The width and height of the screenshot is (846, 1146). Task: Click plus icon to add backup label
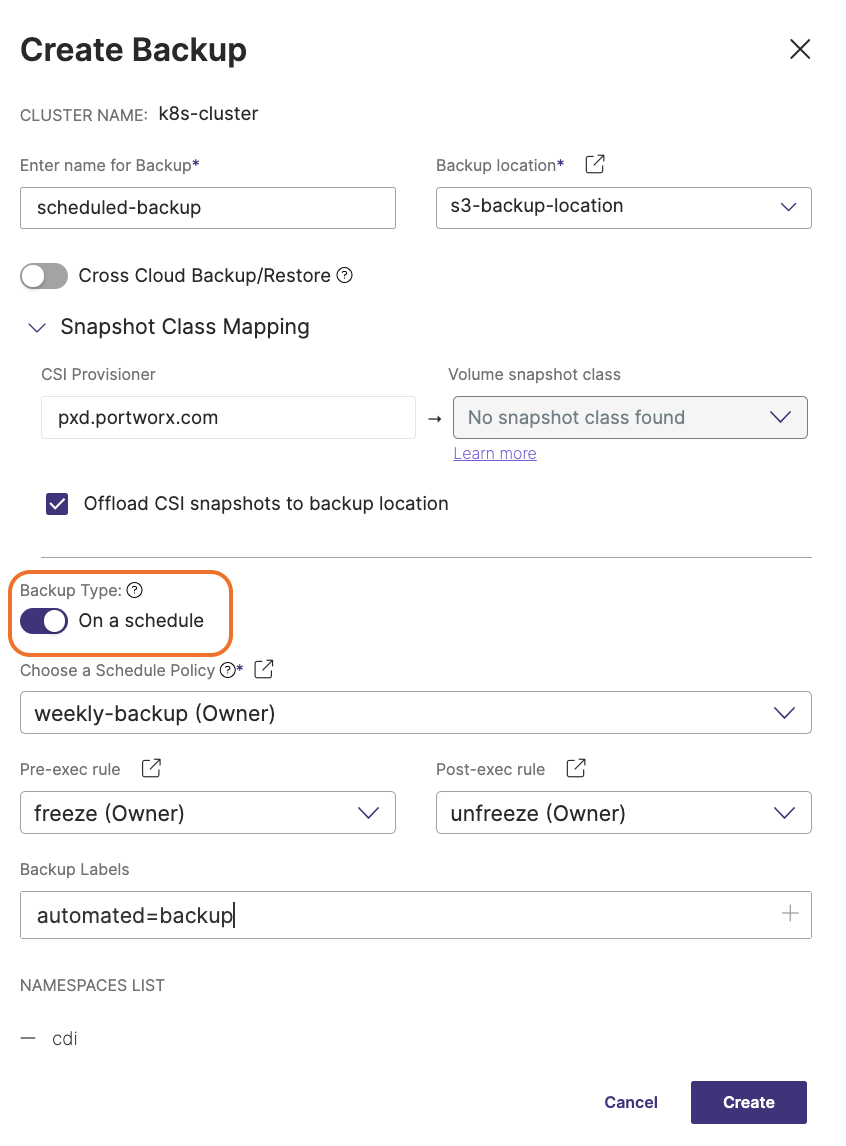(790, 913)
